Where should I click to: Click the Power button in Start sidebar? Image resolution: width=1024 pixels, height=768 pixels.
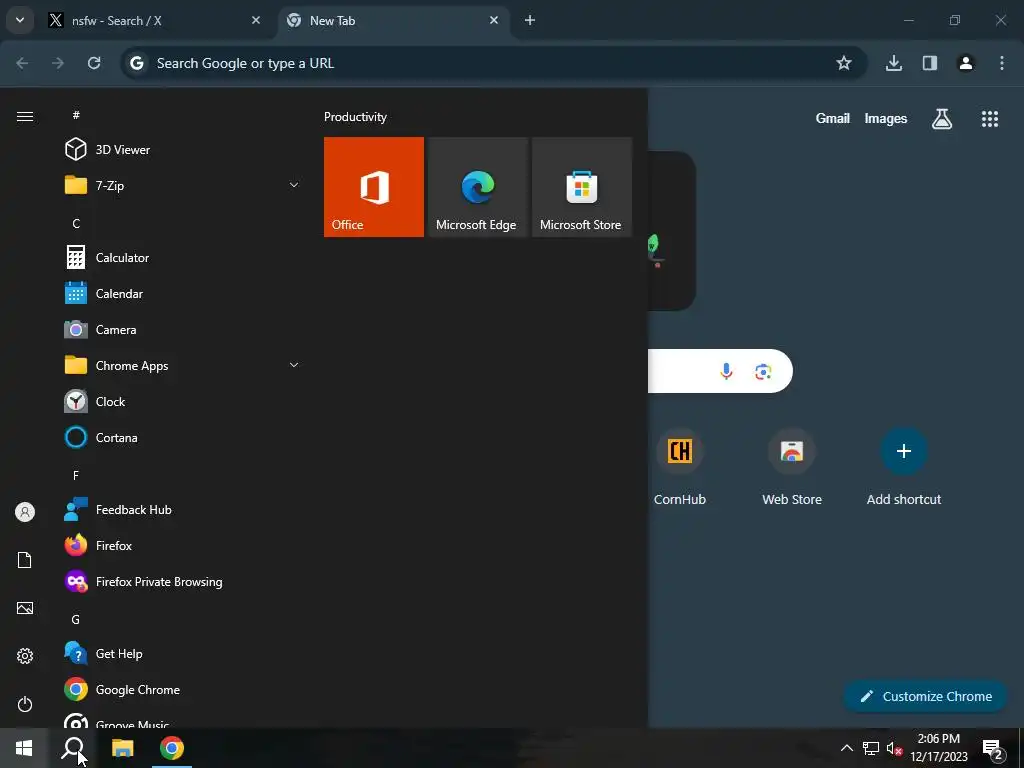click(25, 704)
